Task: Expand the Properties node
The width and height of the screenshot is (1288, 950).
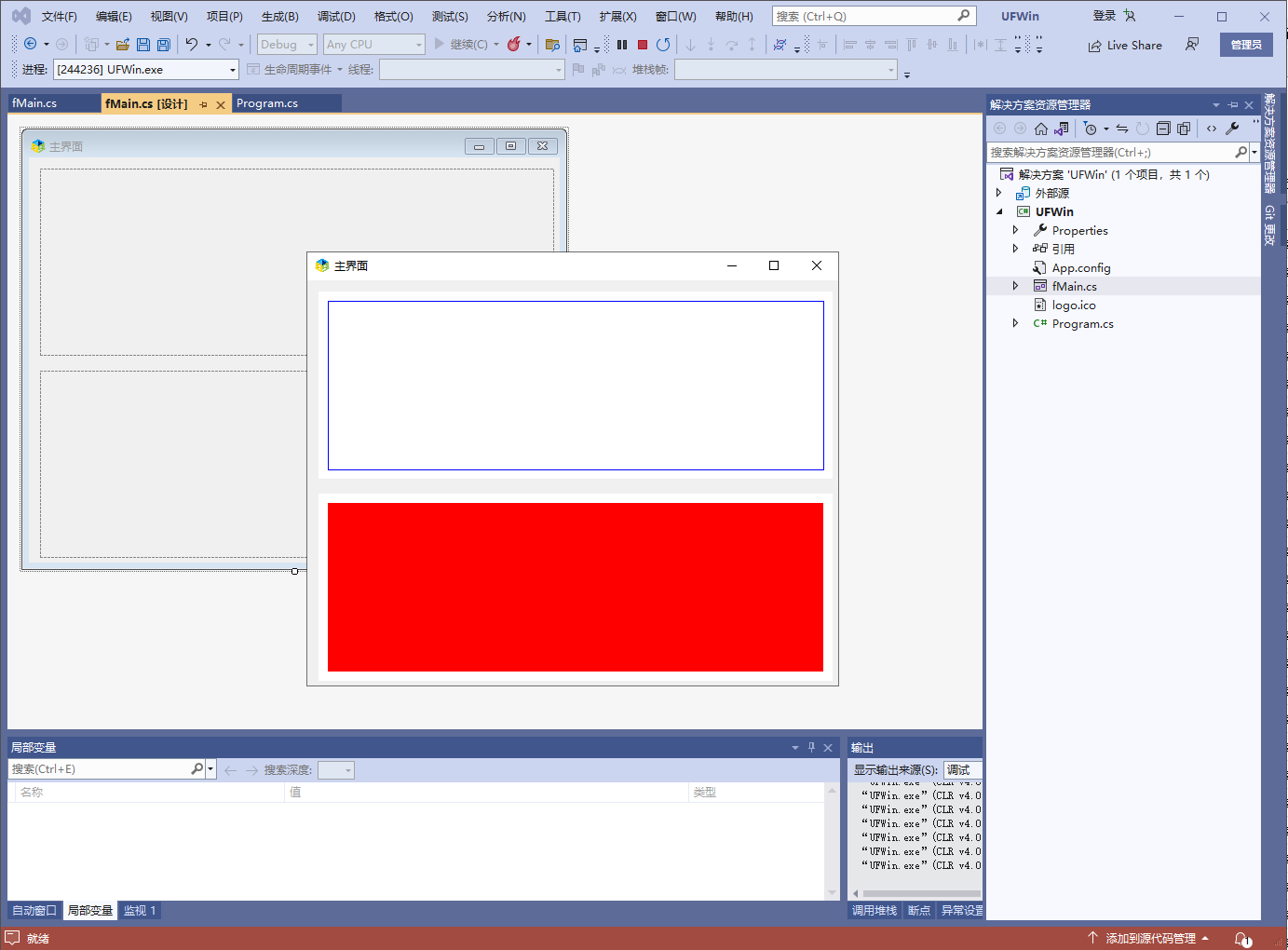Action: click(1015, 230)
